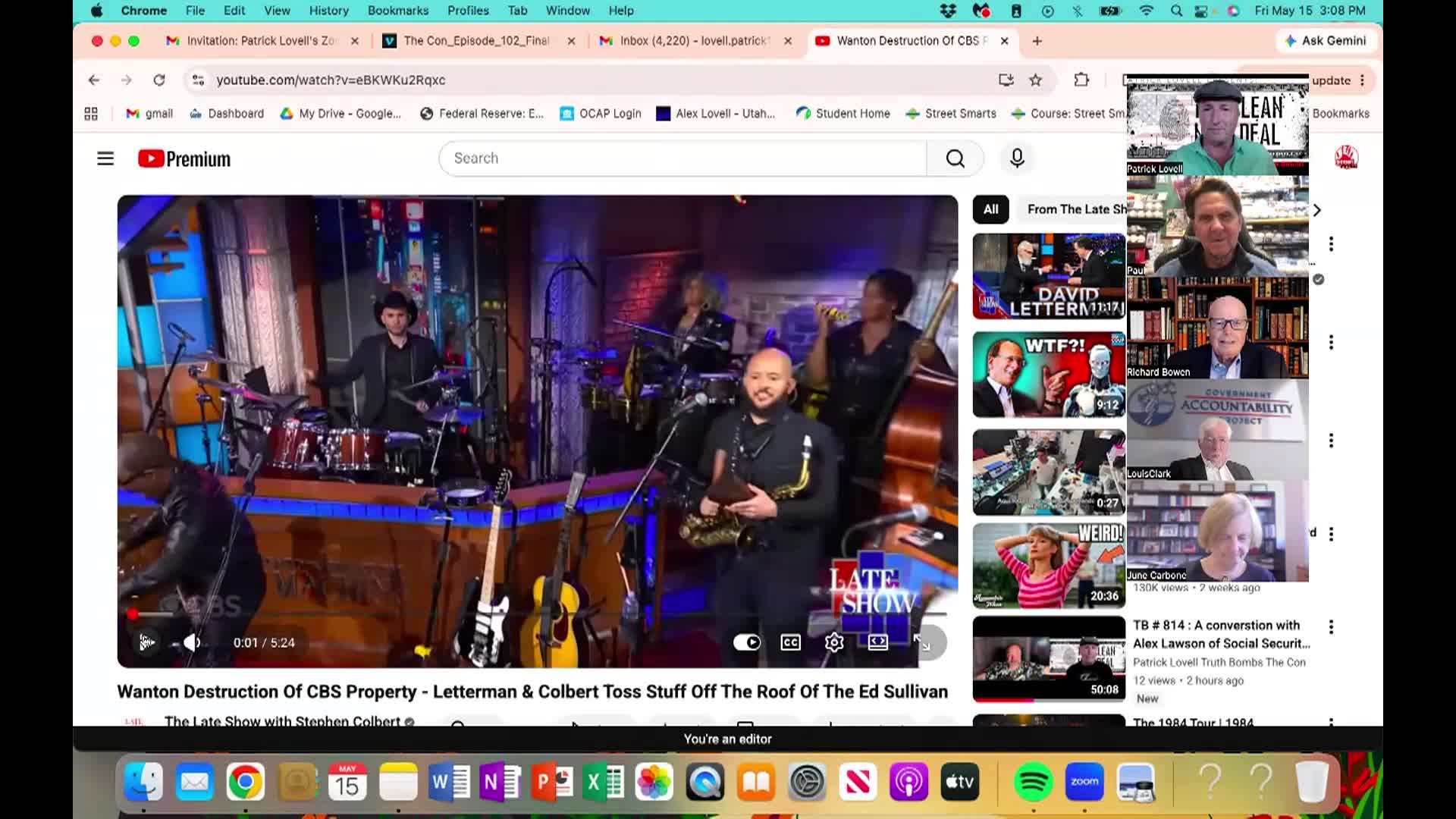Reload the YouTube page

[159, 80]
